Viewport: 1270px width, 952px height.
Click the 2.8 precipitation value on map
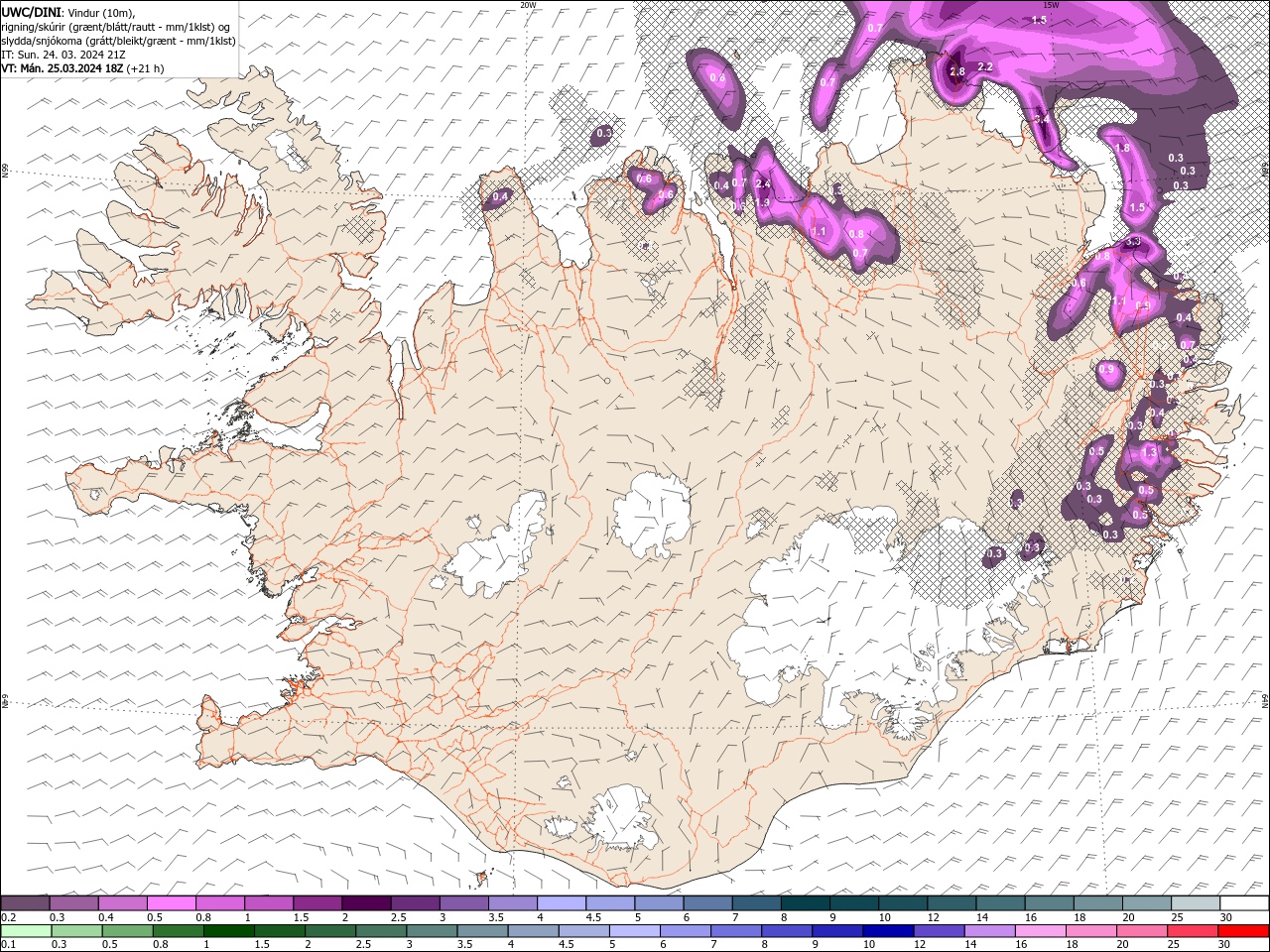957,71
